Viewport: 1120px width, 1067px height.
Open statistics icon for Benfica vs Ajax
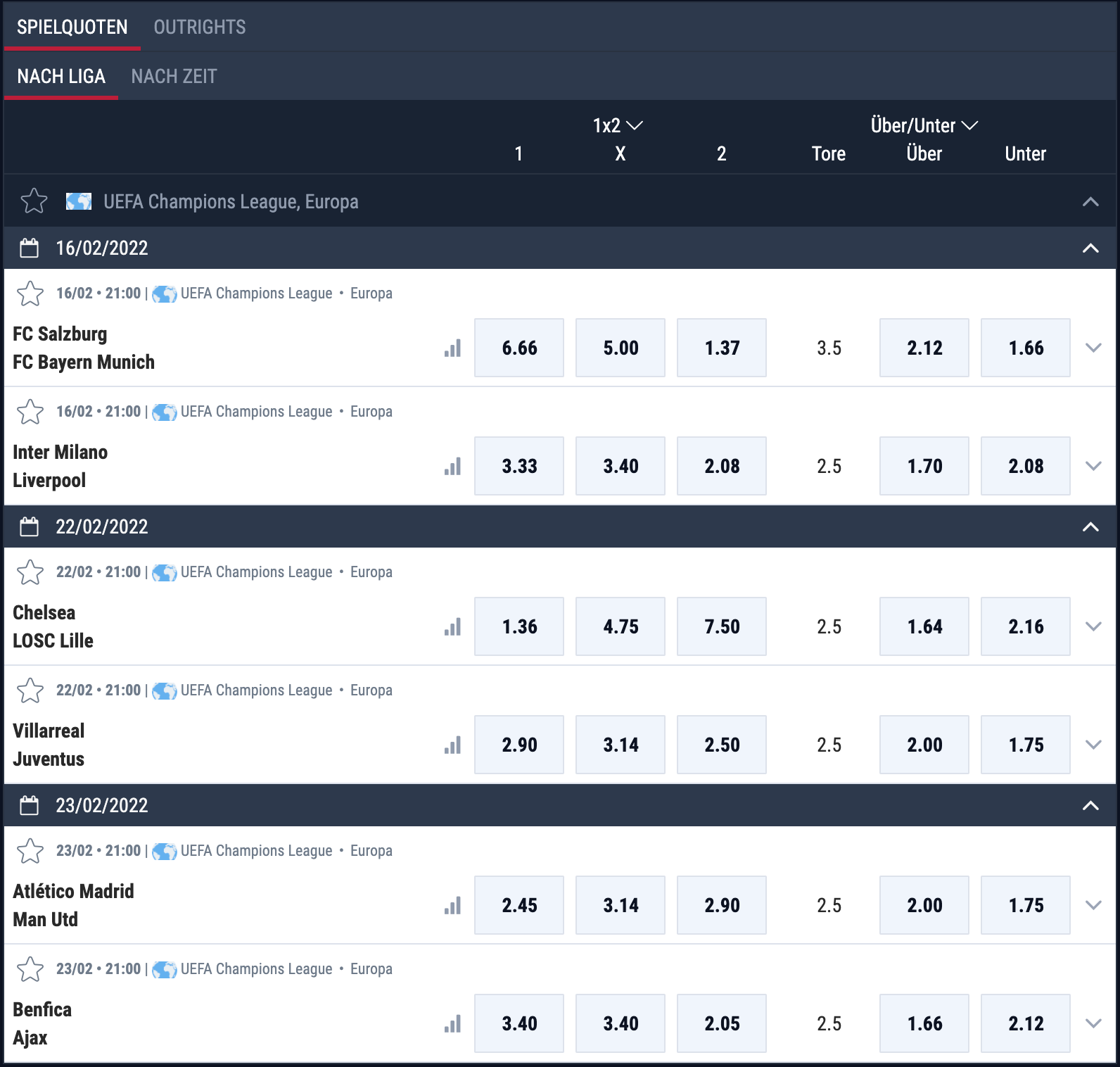click(x=452, y=1024)
